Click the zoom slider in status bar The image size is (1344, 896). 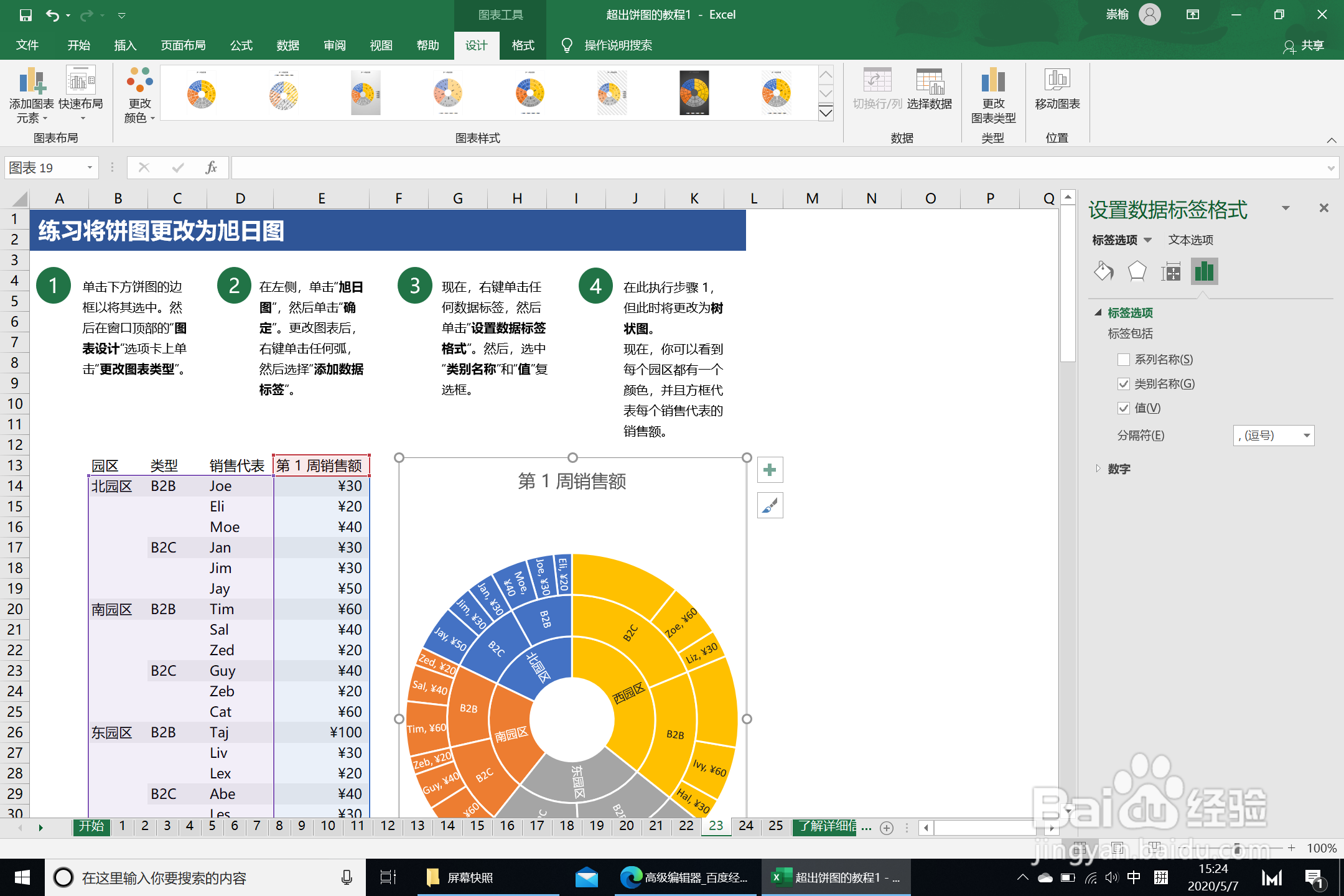click(x=1237, y=848)
